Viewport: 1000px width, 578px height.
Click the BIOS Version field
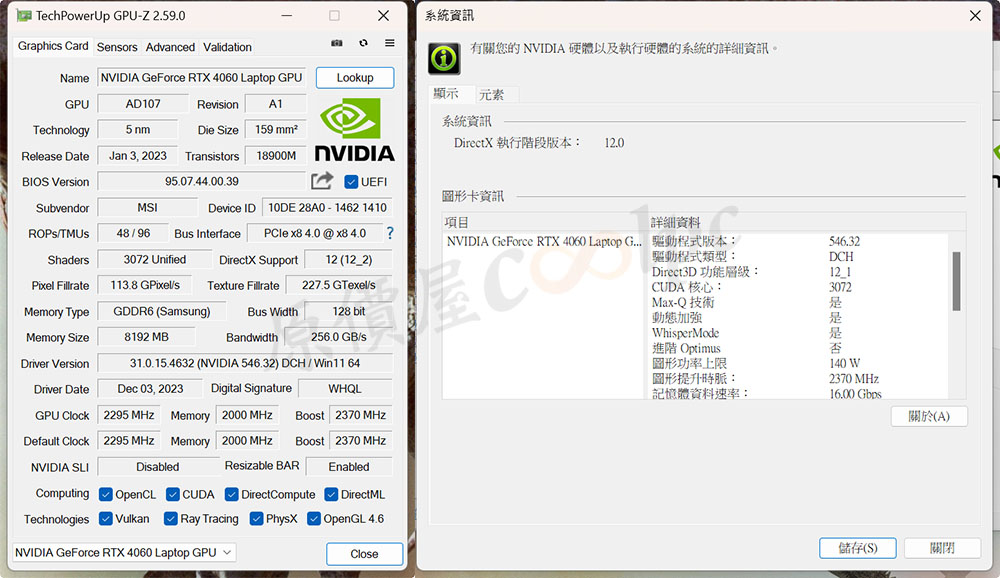(202, 181)
